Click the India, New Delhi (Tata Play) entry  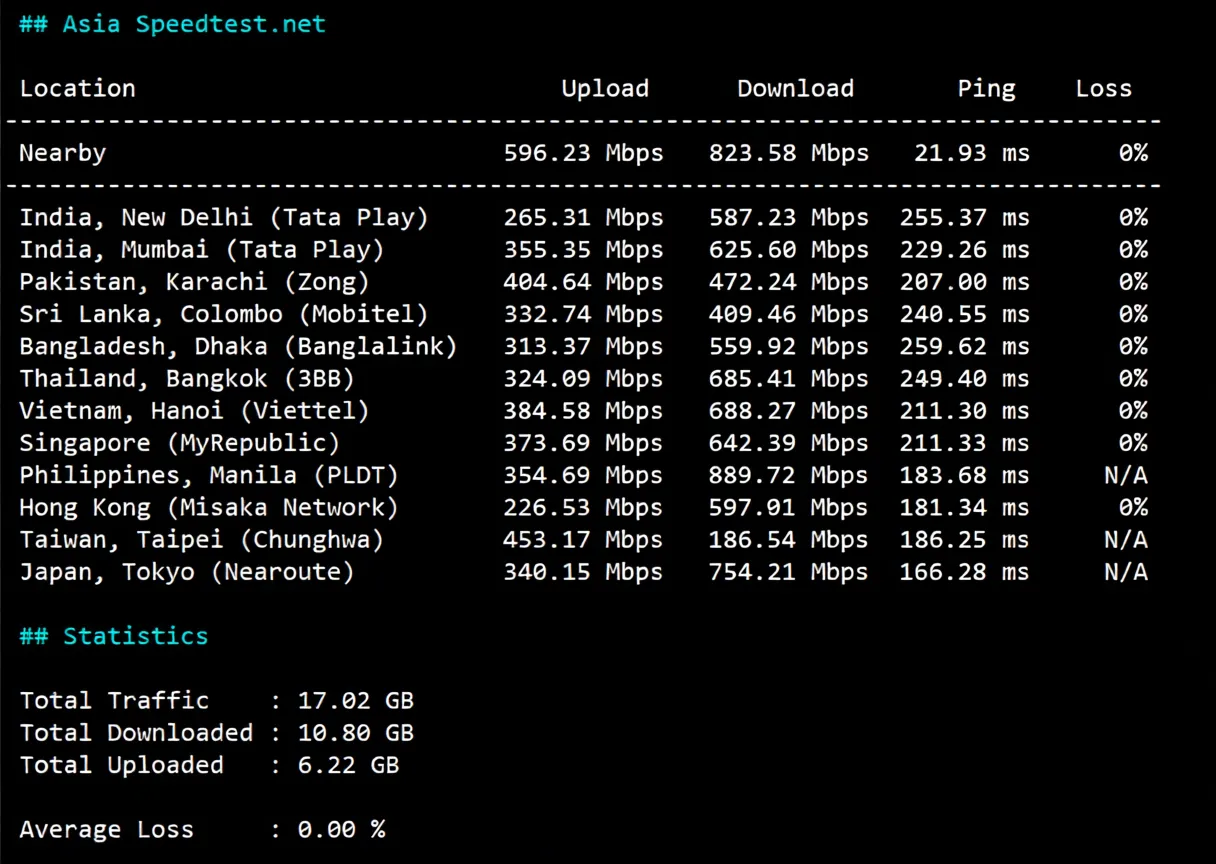click(224, 217)
